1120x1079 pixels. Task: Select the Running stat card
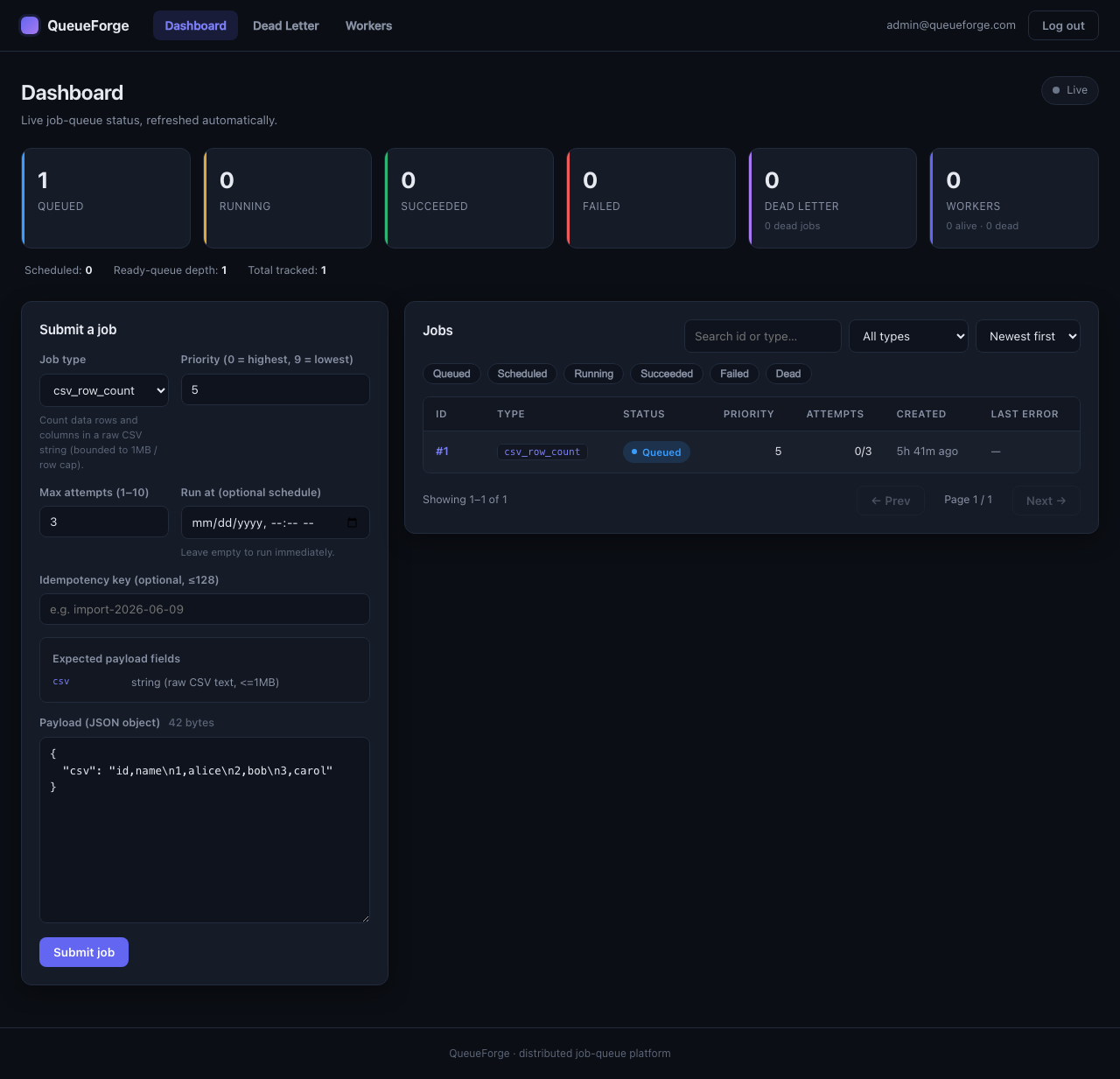coord(288,198)
